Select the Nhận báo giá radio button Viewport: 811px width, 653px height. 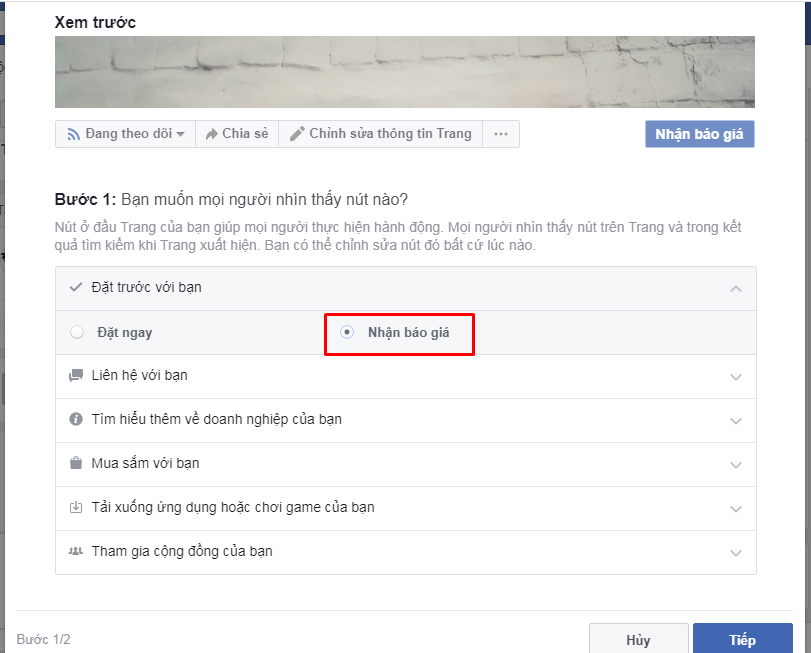[x=347, y=332]
